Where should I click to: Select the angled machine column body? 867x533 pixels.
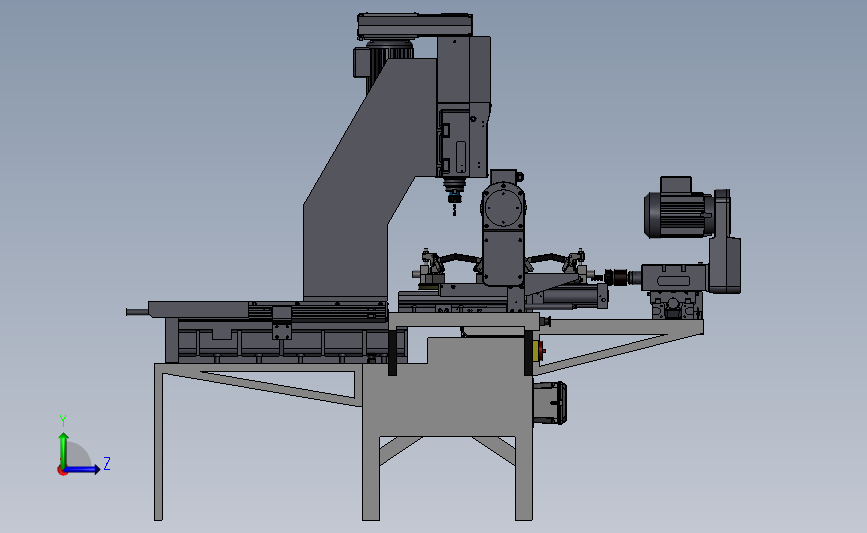pos(359,182)
